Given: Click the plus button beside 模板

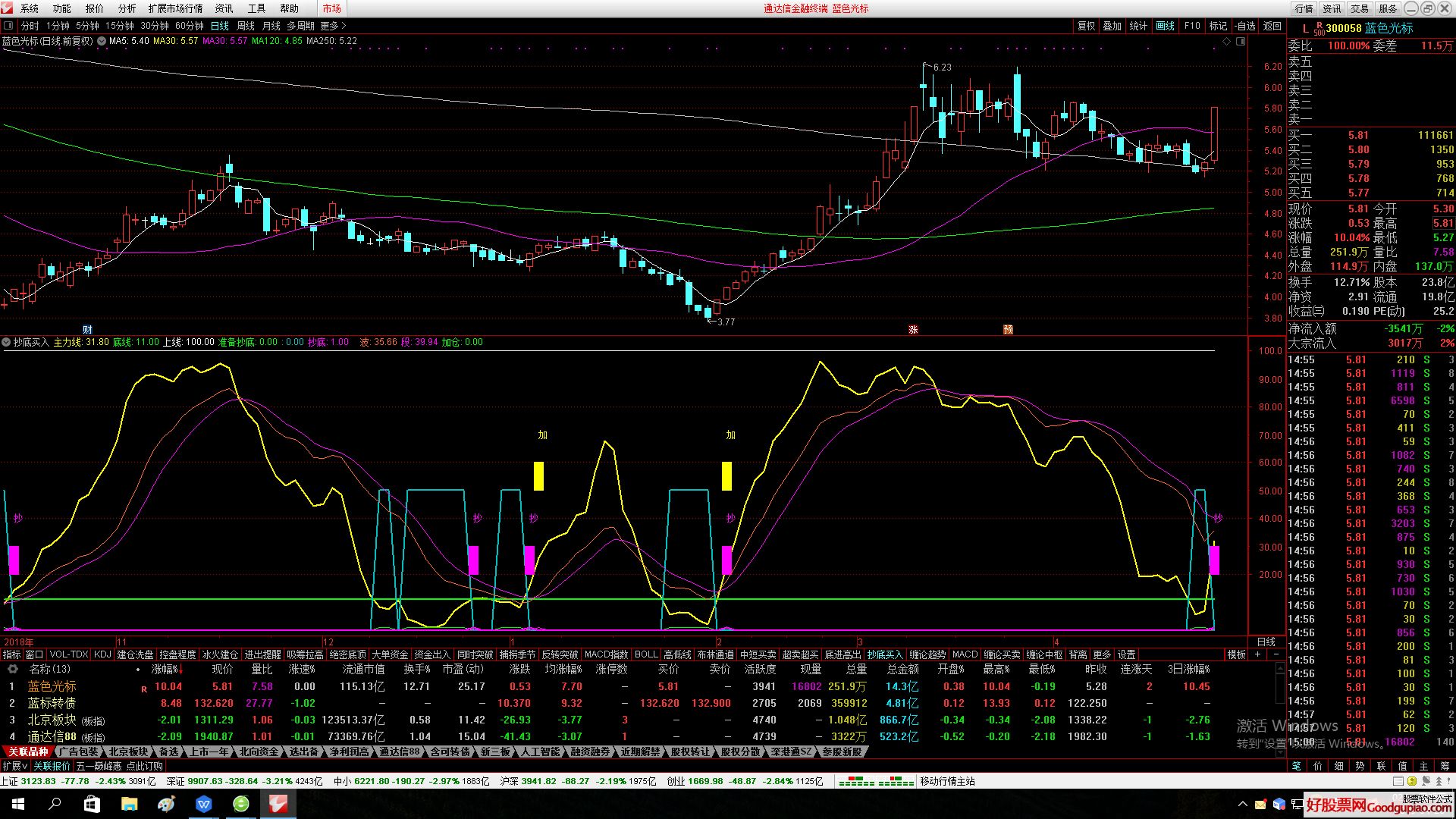Looking at the screenshot, I should pos(1258,654).
